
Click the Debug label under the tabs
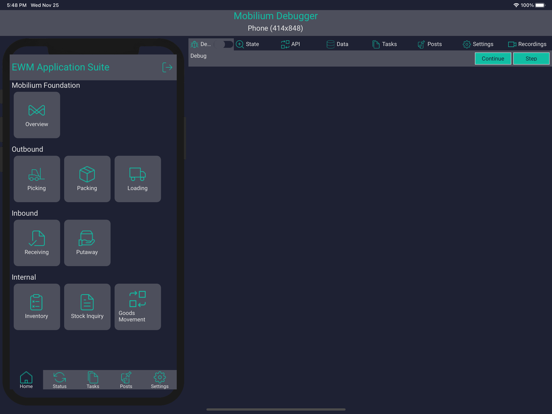point(199,56)
